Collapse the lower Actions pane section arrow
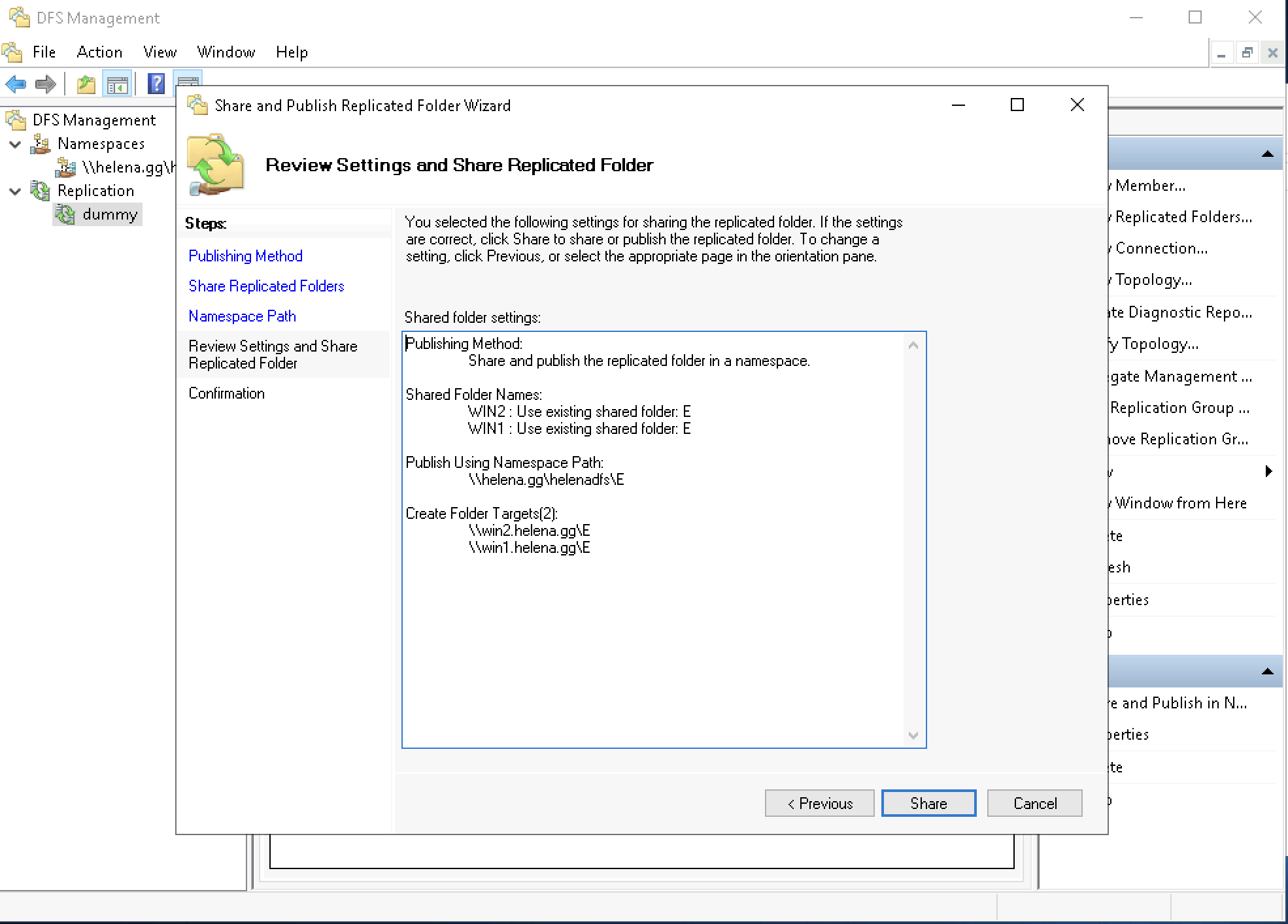This screenshot has height=924, width=1288. (x=1267, y=671)
